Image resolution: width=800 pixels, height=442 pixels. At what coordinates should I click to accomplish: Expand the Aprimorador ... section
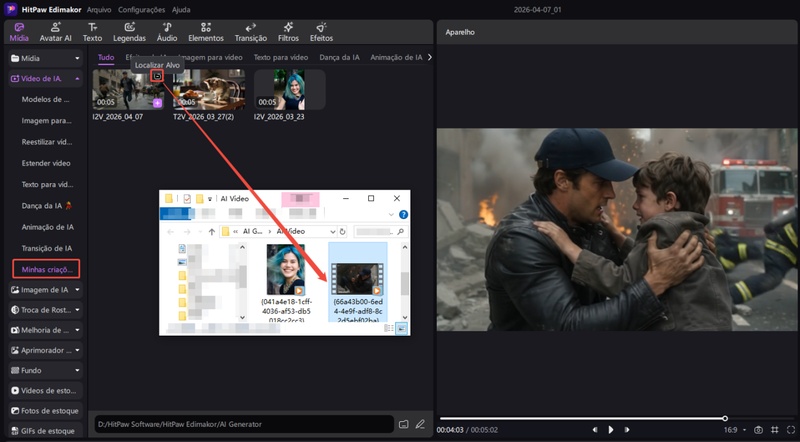click(x=45, y=350)
